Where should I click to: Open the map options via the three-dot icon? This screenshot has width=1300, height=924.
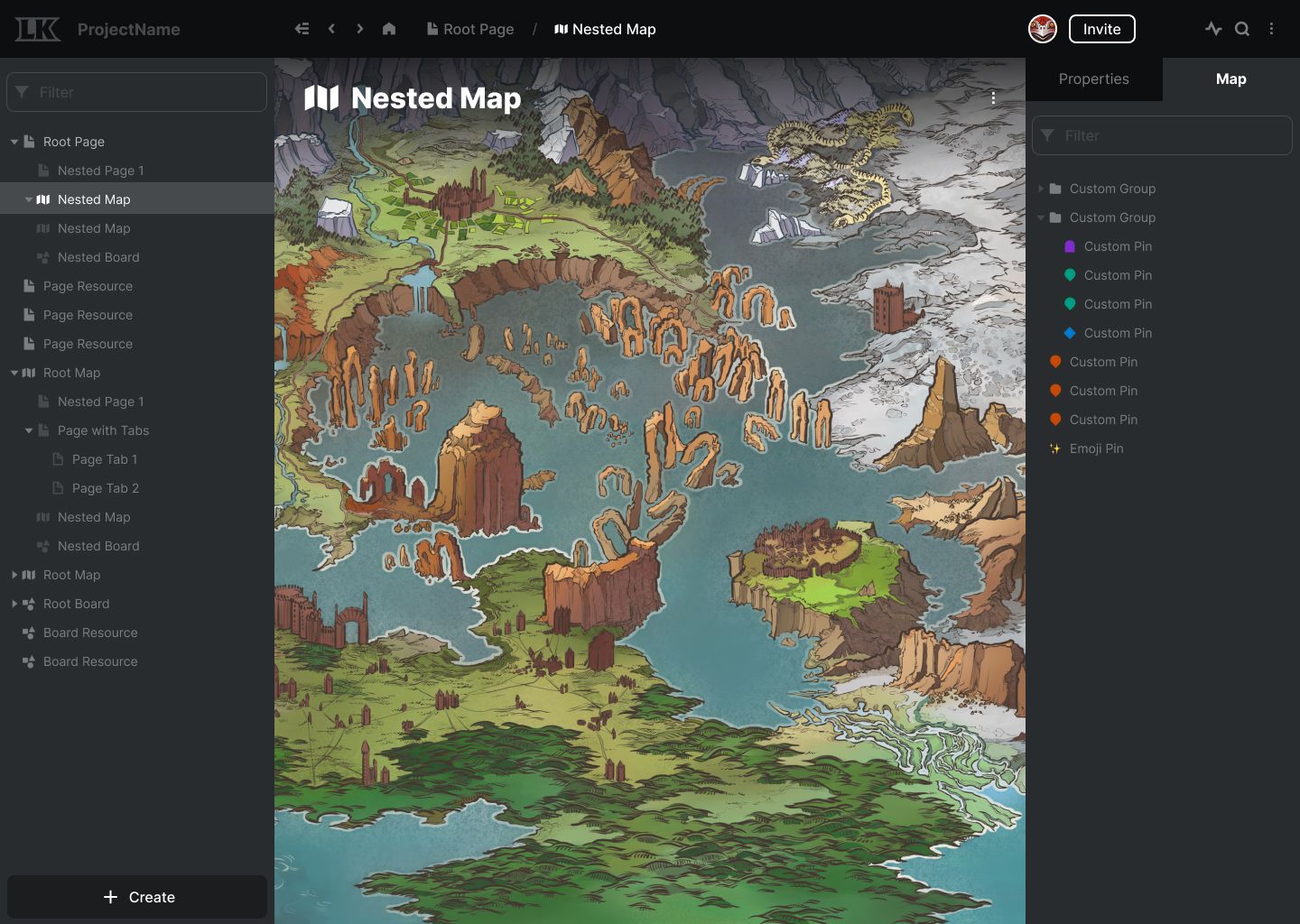(993, 97)
